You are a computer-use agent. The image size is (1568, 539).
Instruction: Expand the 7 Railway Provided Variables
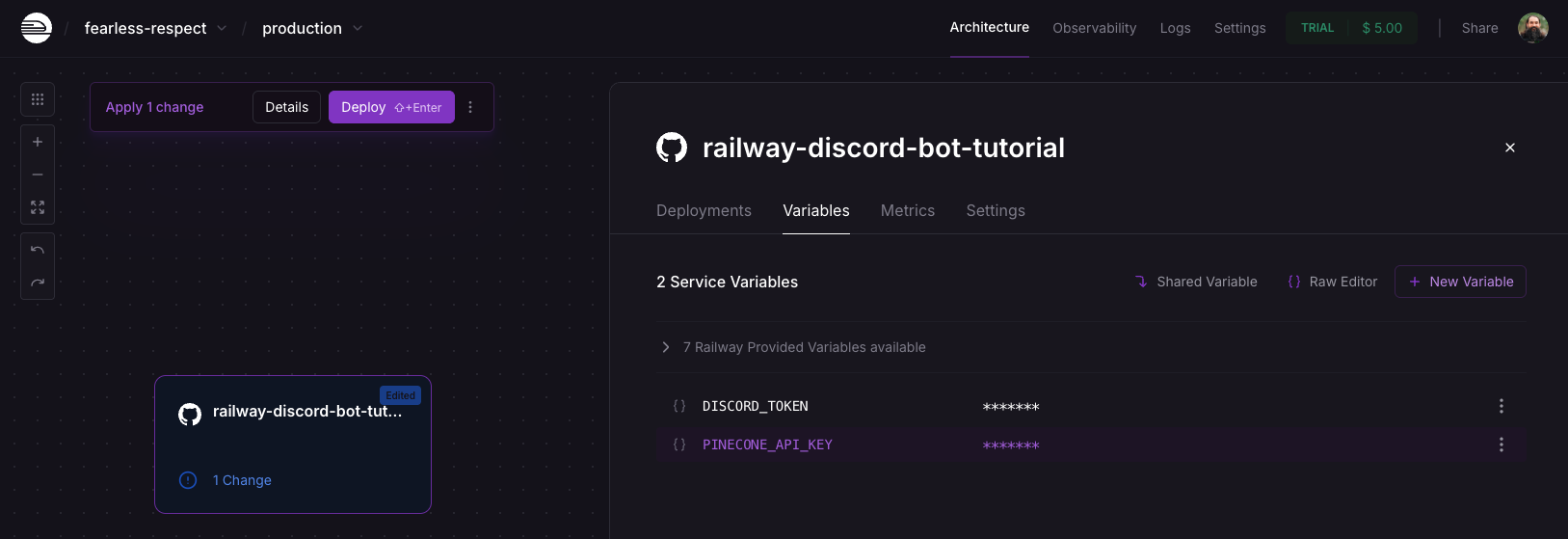tap(666, 347)
